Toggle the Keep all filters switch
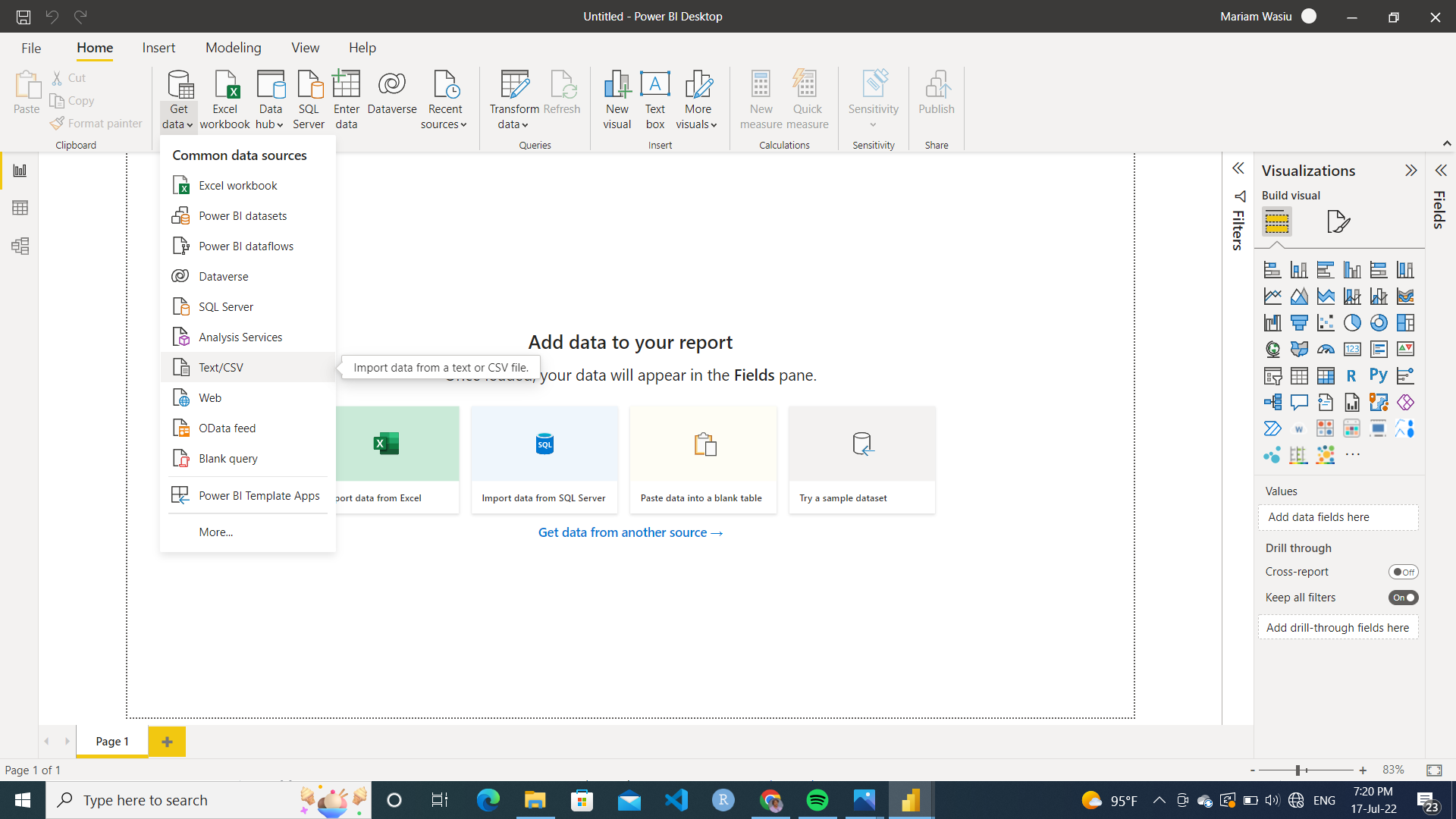This screenshot has width=1456, height=819. coord(1403,598)
